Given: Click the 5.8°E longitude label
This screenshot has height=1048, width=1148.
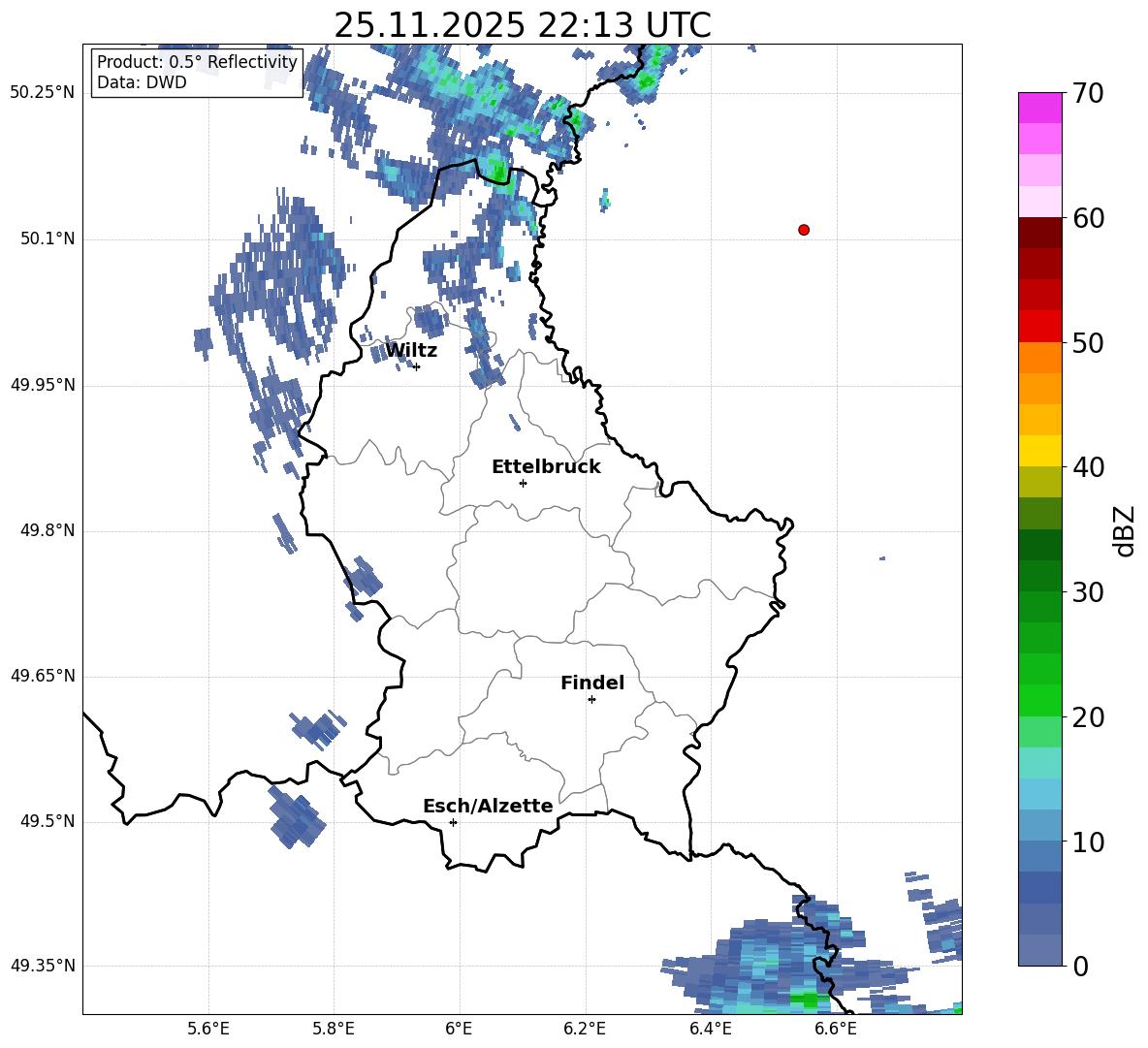Looking at the screenshot, I should click(334, 1029).
